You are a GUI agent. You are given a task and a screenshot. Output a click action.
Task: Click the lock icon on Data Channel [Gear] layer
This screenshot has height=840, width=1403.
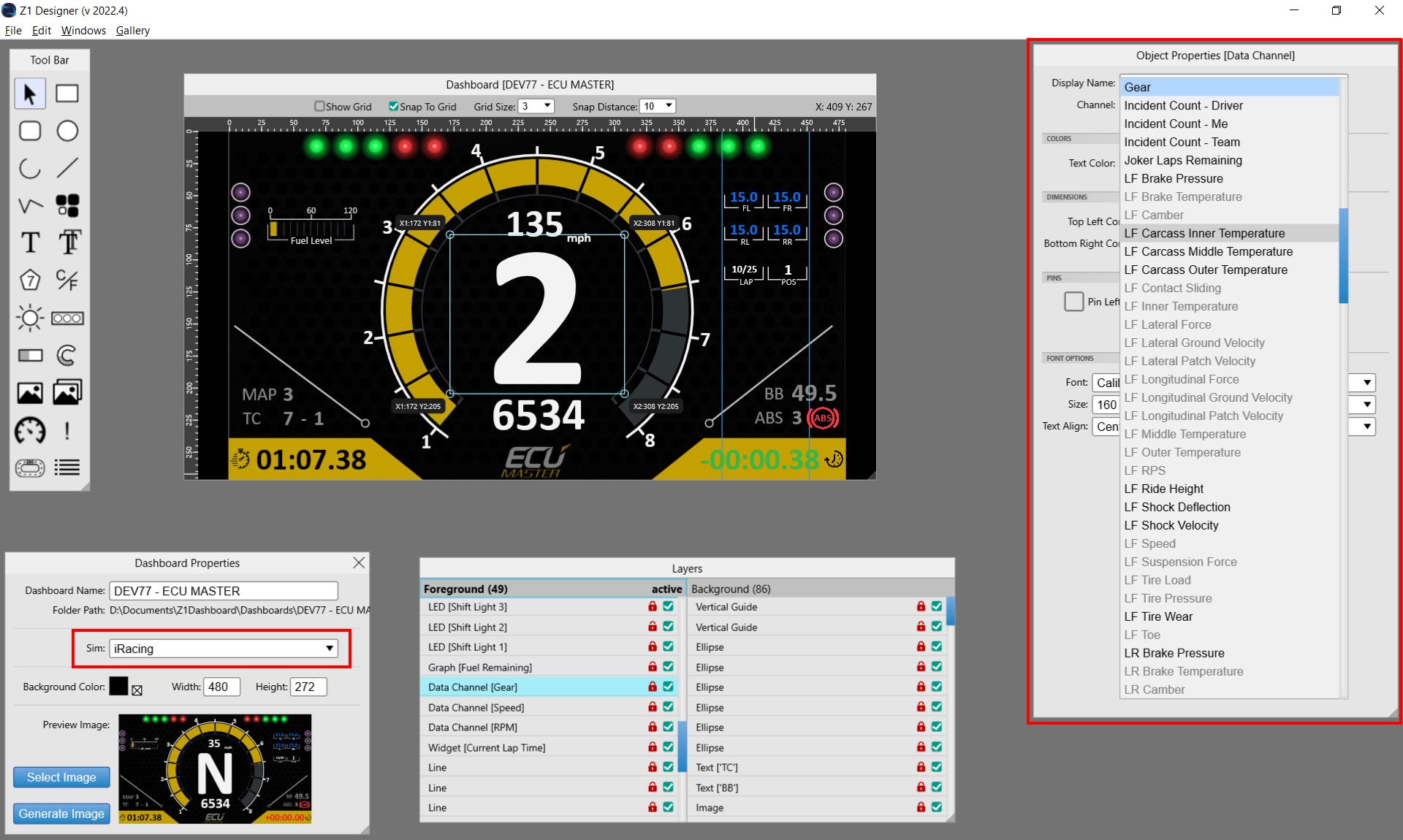pos(653,687)
